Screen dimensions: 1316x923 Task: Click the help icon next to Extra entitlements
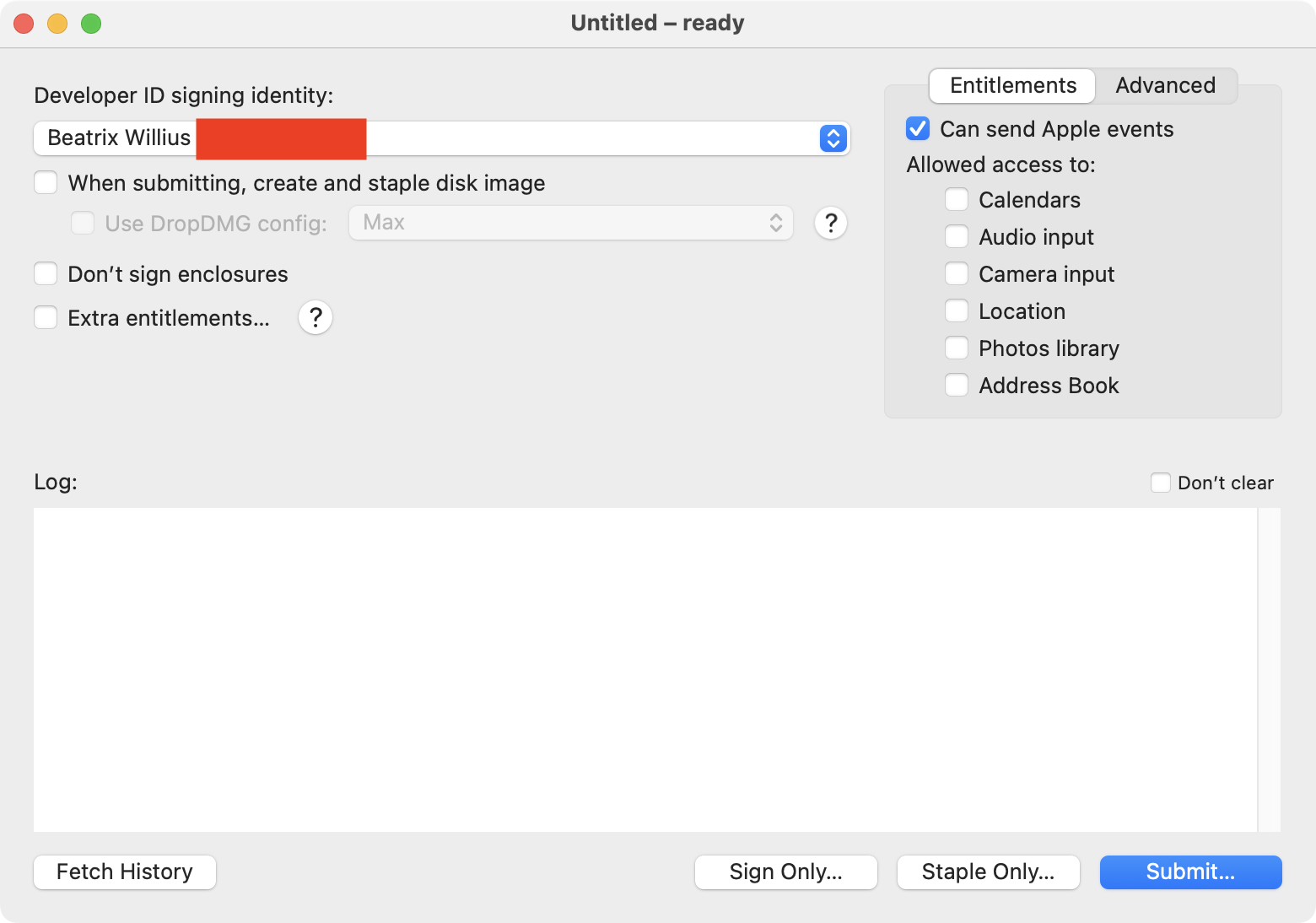click(316, 318)
